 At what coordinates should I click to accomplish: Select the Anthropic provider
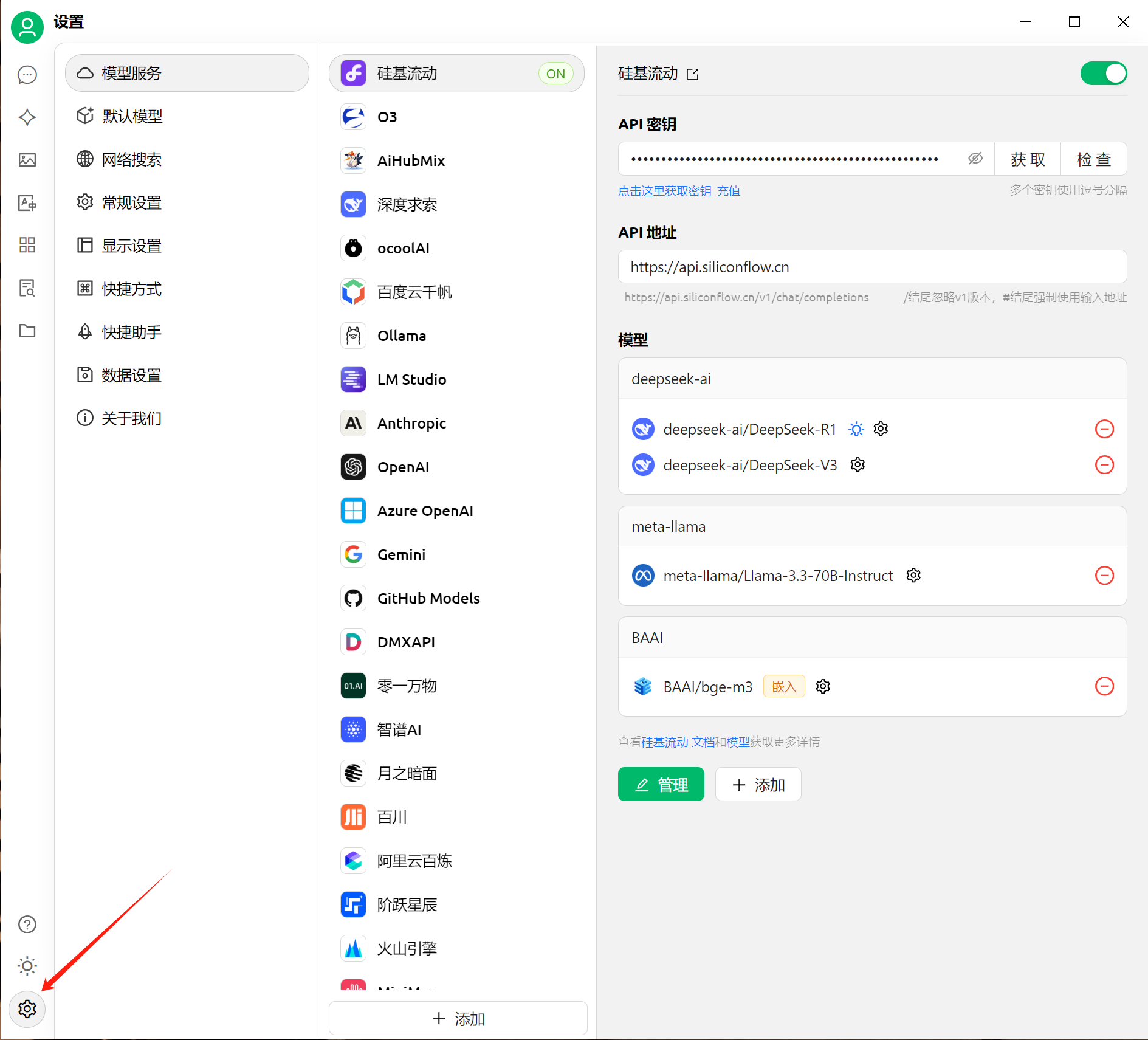(x=457, y=423)
